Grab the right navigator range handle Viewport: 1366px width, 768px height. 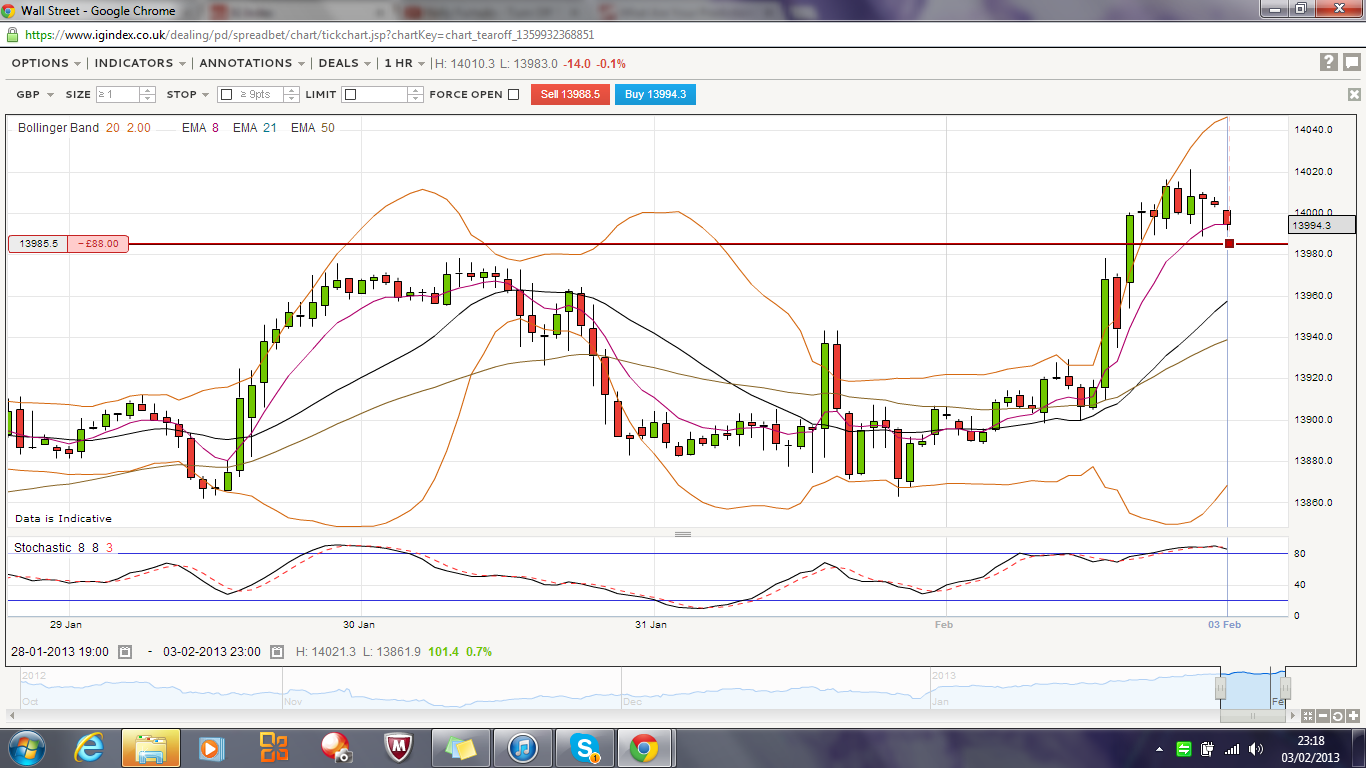[1286, 688]
